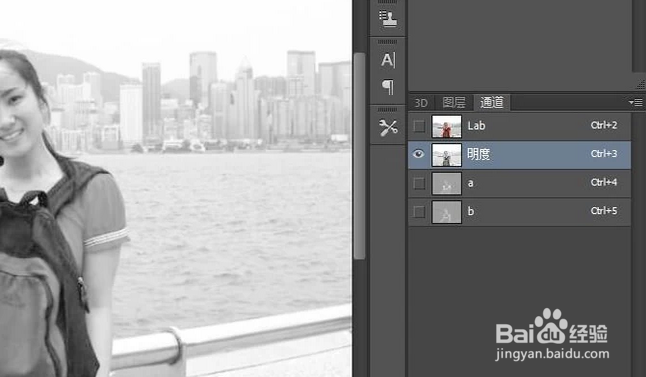
Task: Open the Tool Presets panel icon
Action: [388, 128]
